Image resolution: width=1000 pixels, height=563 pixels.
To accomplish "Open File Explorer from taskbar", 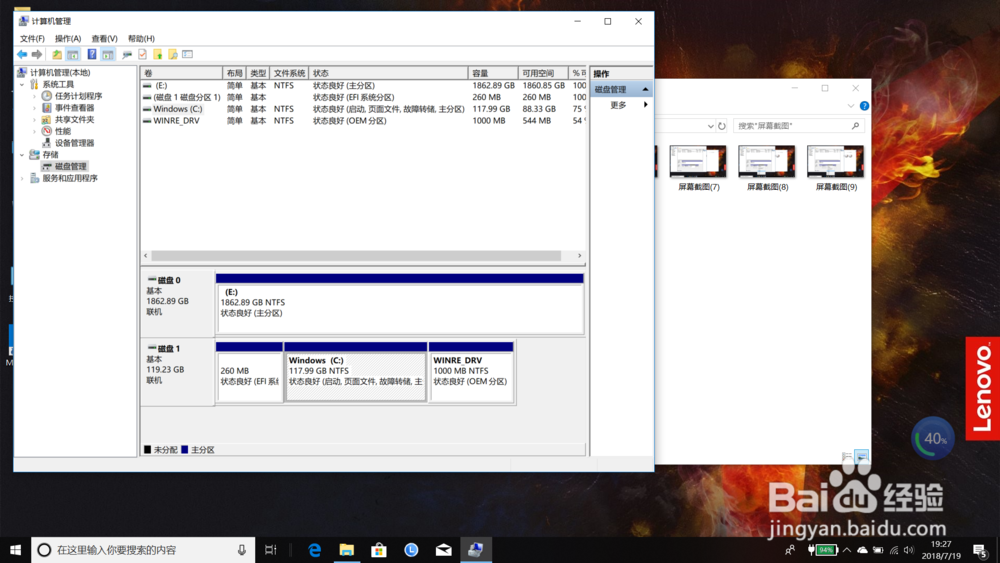I will pyautogui.click(x=346, y=550).
